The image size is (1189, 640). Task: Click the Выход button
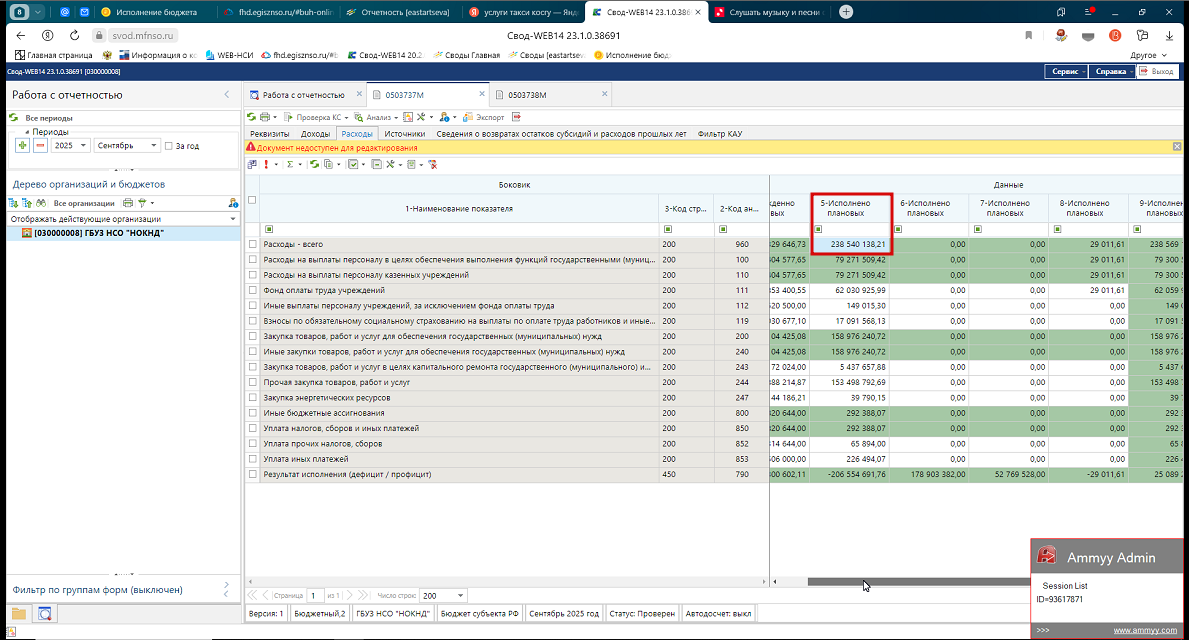[x=1157, y=72]
